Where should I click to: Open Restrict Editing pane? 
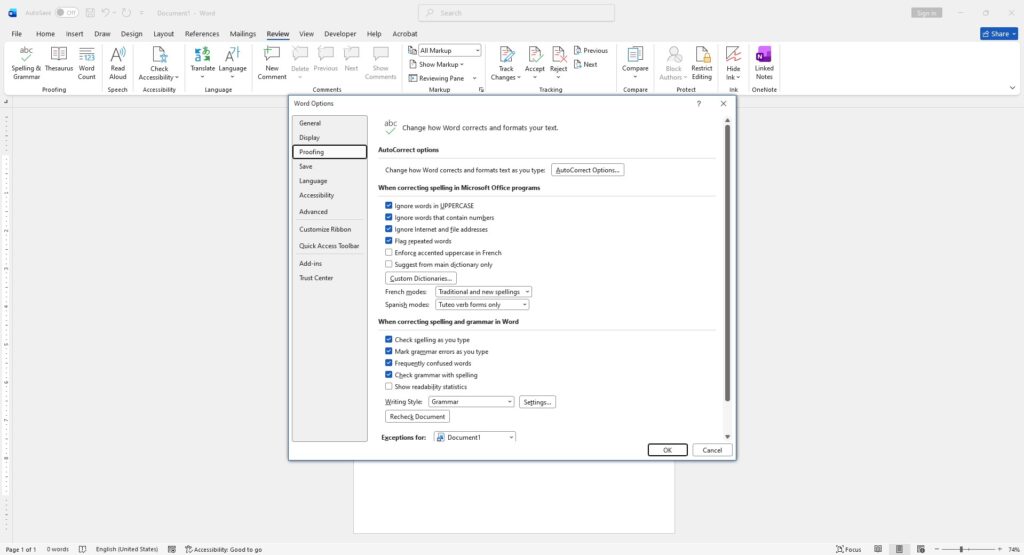pyautogui.click(x=702, y=63)
